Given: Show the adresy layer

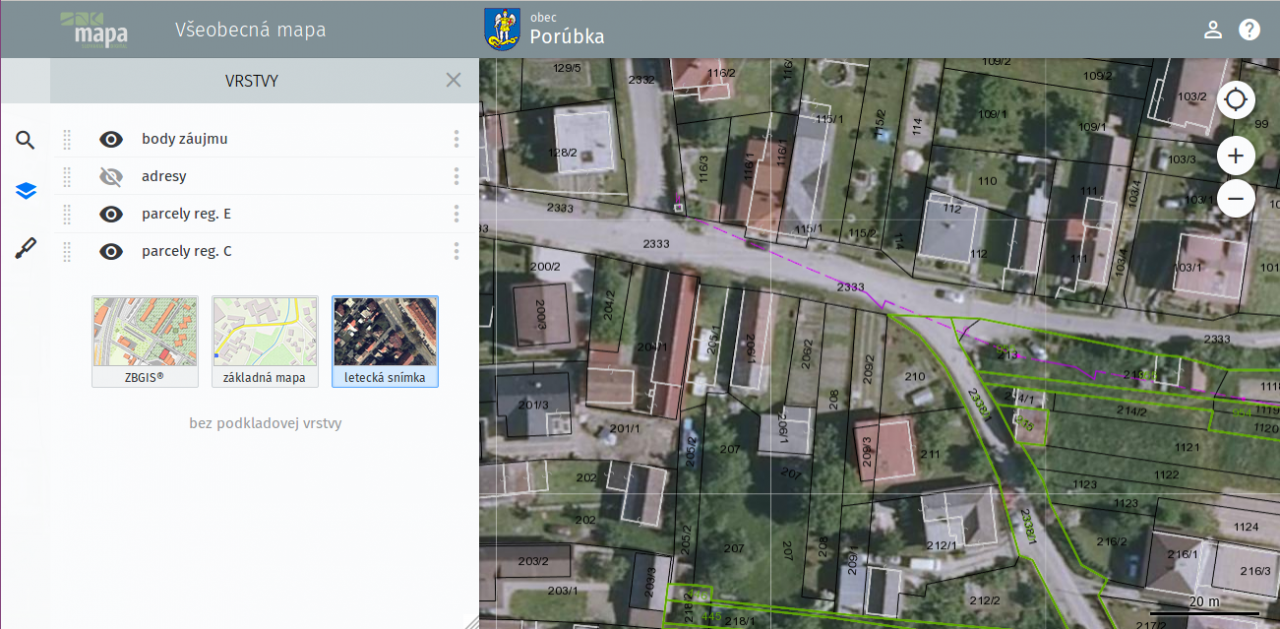Looking at the screenshot, I should point(111,177).
